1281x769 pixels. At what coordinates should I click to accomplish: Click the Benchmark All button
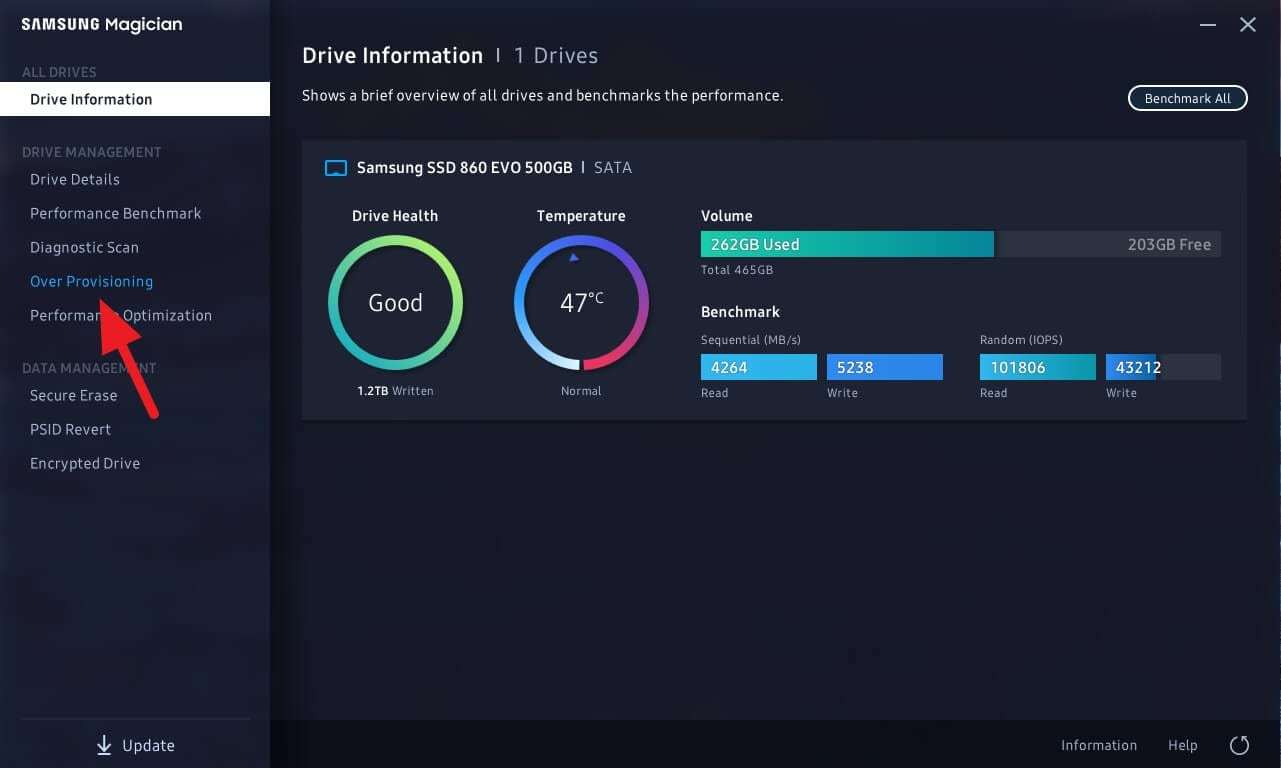tap(1187, 98)
